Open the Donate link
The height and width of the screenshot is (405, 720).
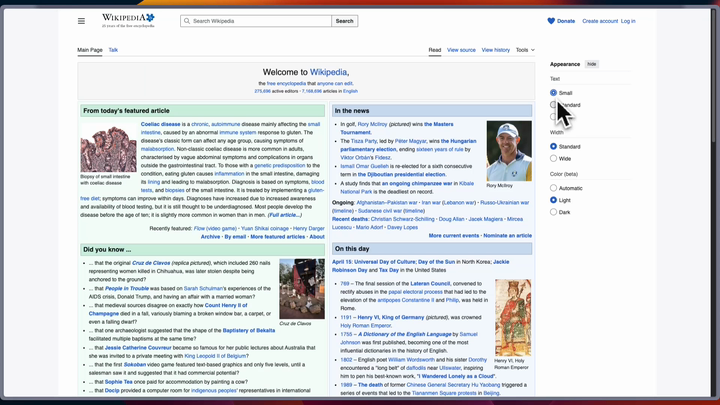point(566,21)
